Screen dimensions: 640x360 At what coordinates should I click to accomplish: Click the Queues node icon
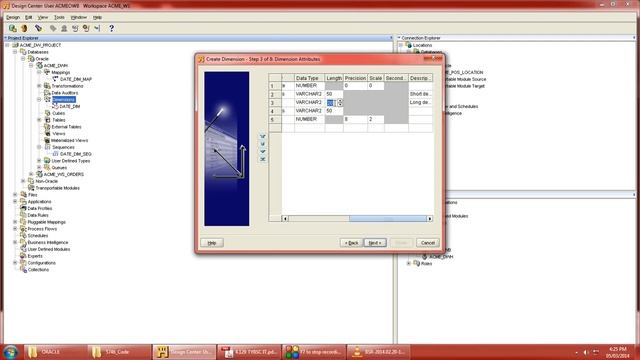point(47,167)
